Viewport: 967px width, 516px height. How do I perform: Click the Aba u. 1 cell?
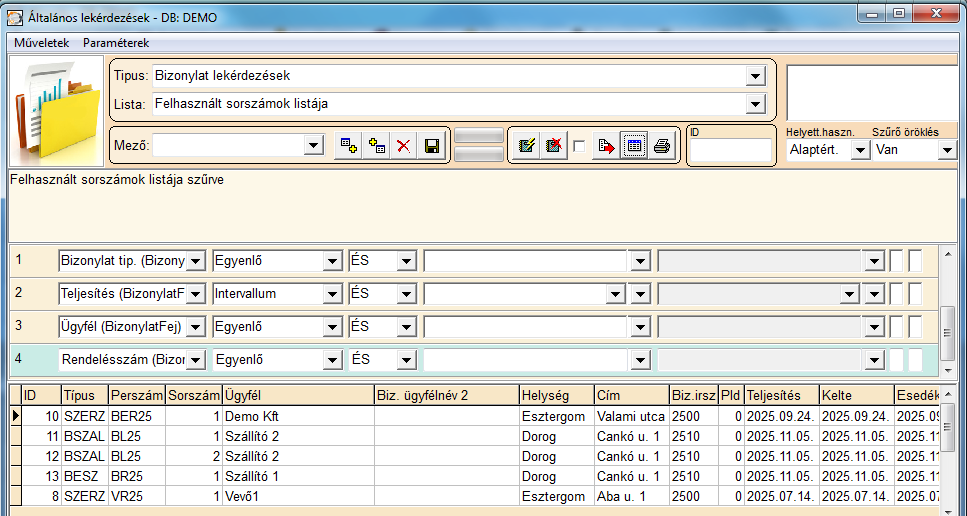[632, 497]
